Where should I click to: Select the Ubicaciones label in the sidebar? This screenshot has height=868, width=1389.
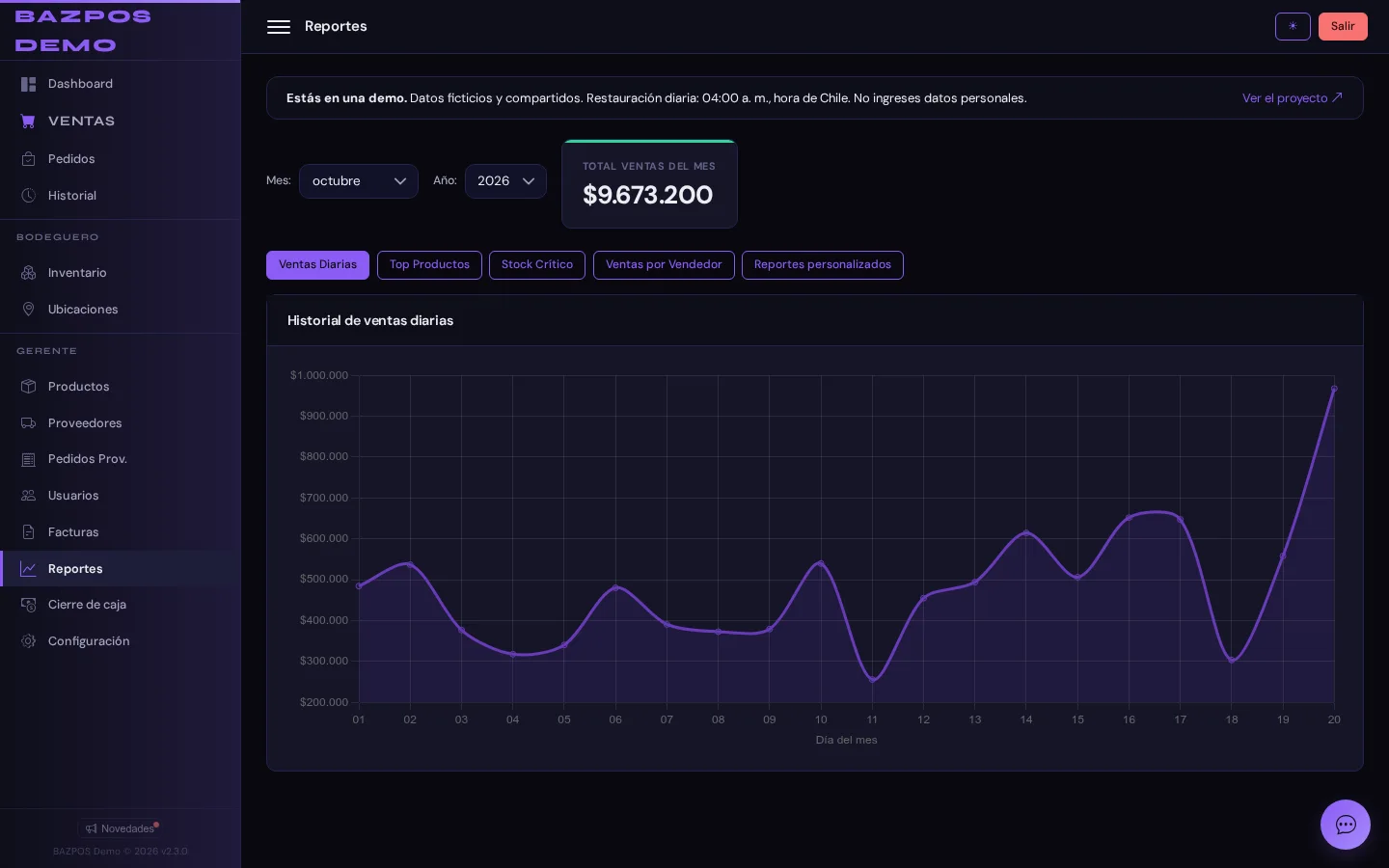(83, 310)
